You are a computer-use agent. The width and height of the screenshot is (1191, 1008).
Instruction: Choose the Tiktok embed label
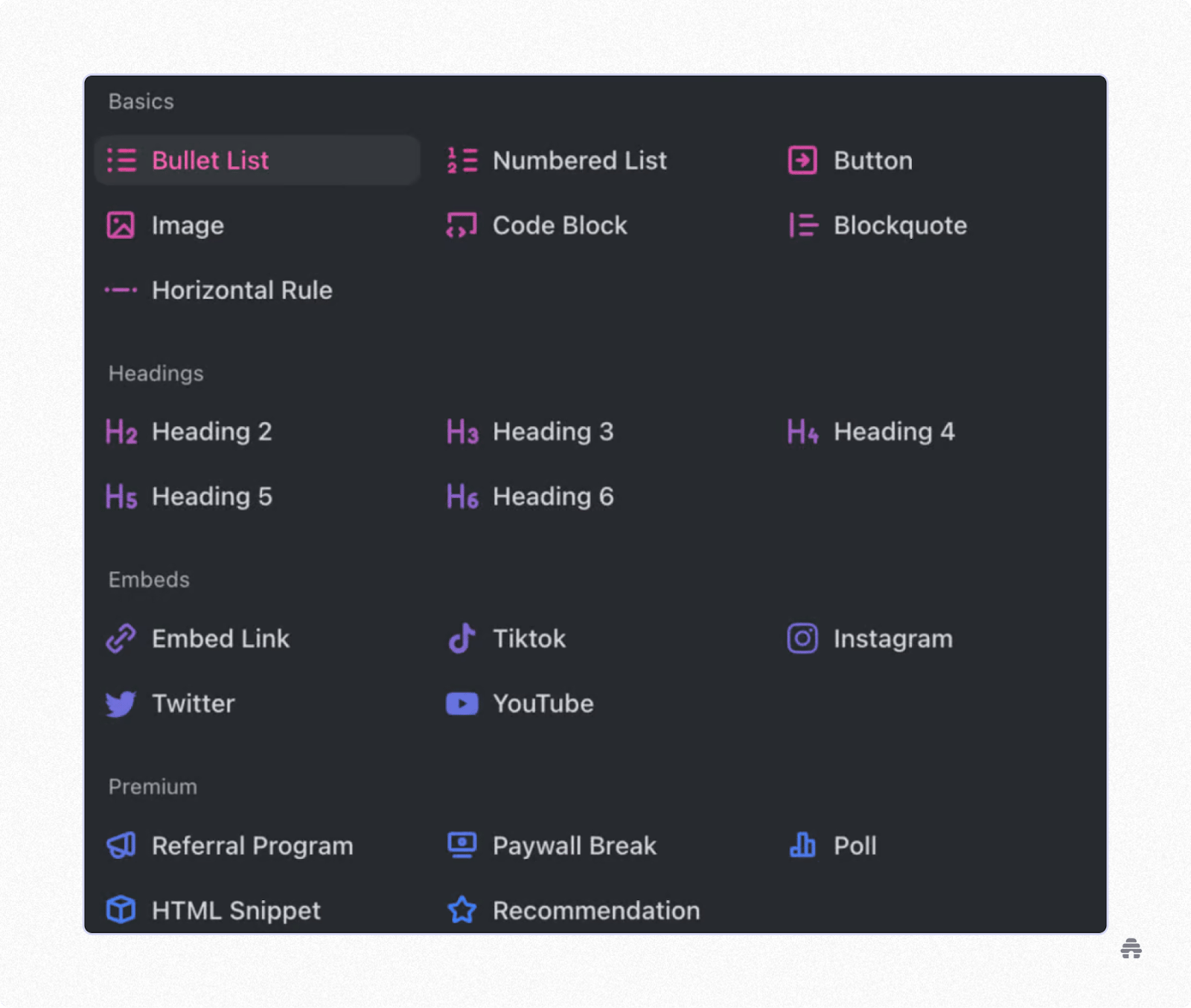coord(529,639)
